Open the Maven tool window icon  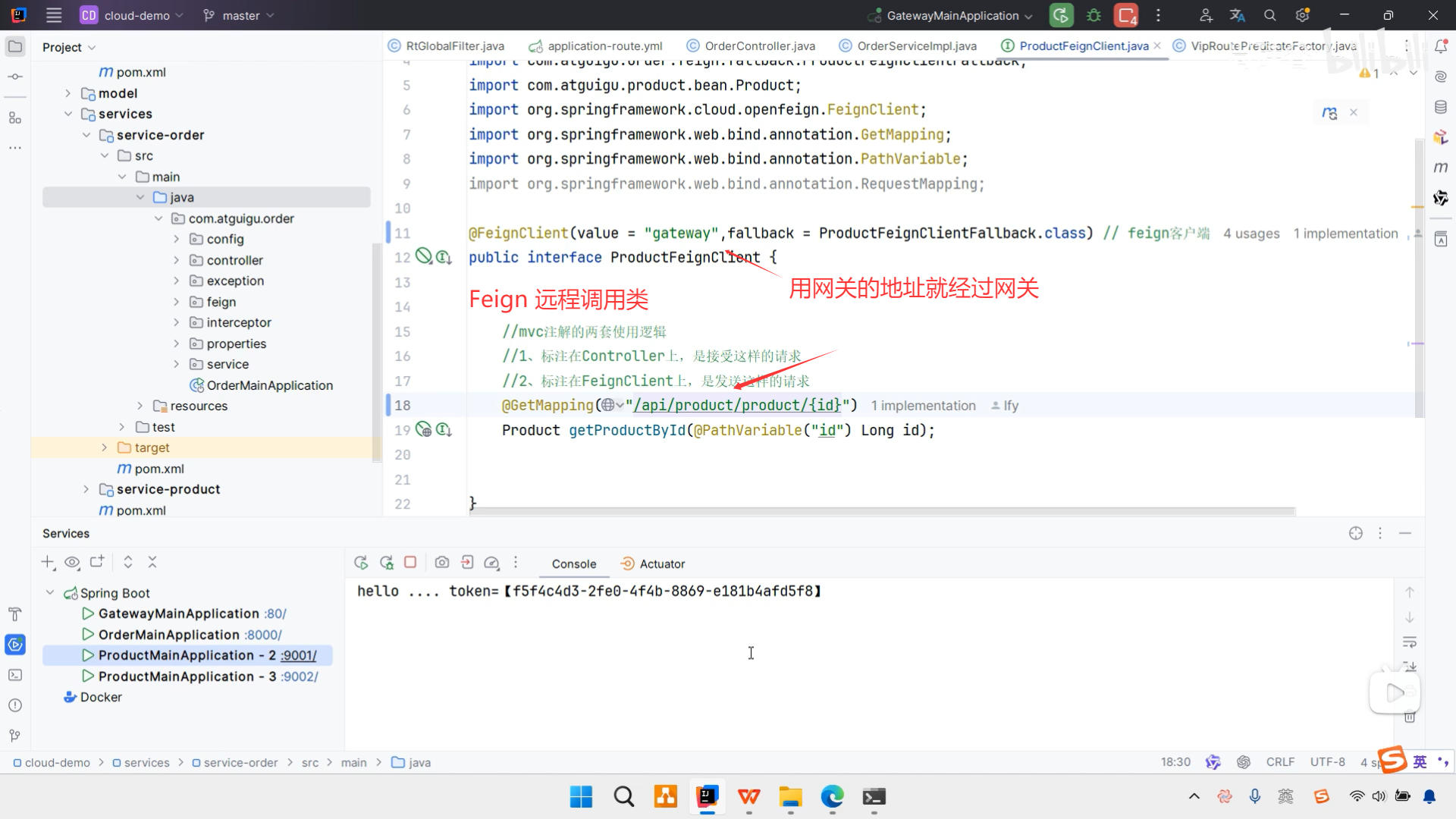click(x=1441, y=168)
